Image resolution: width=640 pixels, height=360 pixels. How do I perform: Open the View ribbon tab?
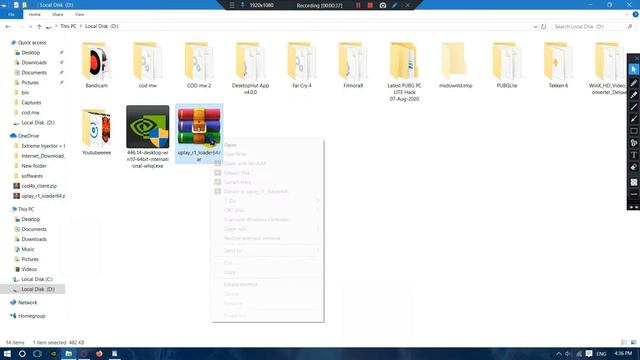click(x=79, y=14)
